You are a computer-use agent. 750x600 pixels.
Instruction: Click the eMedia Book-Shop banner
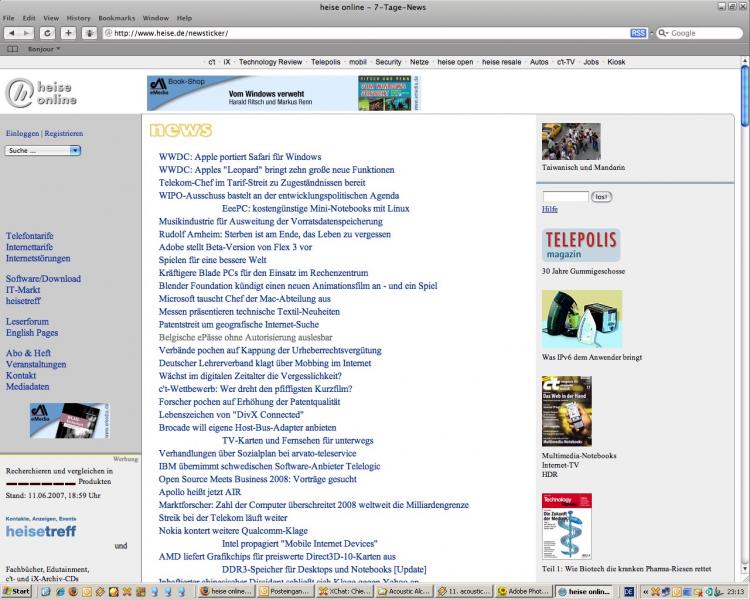click(284, 93)
